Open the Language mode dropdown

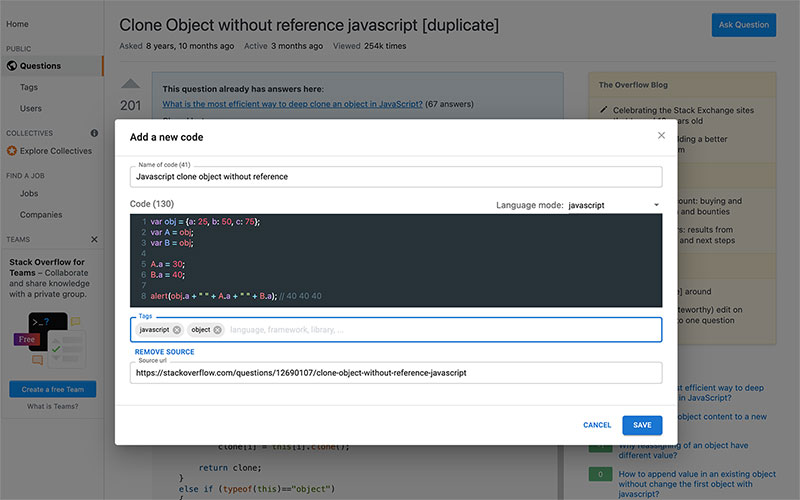(x=615, y=205)
